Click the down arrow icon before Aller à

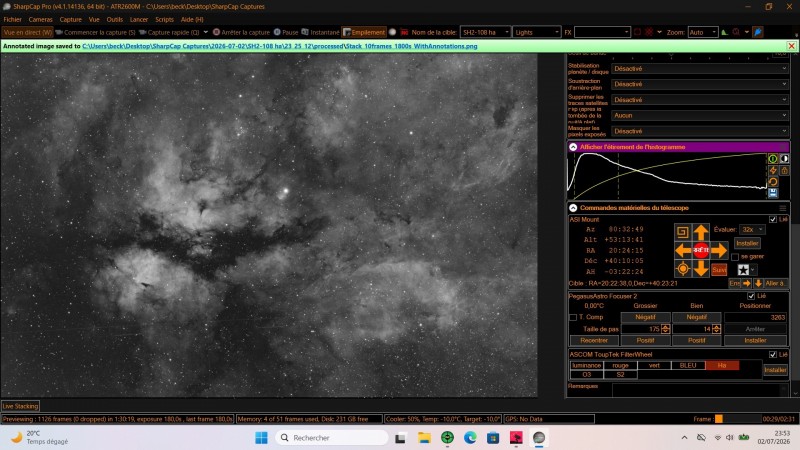point(758,283)
